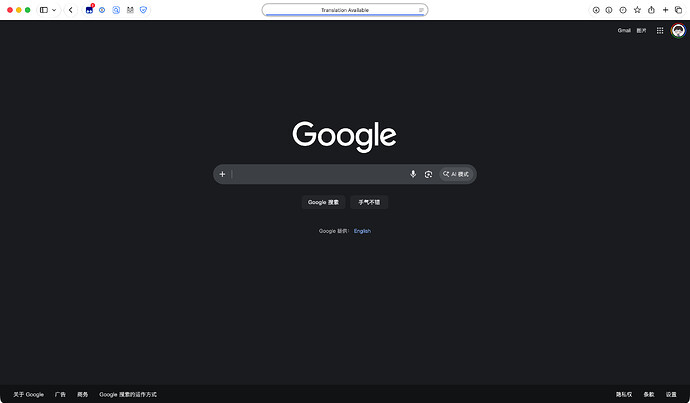
Task: Open the Google apps grid
Action: 660,30
